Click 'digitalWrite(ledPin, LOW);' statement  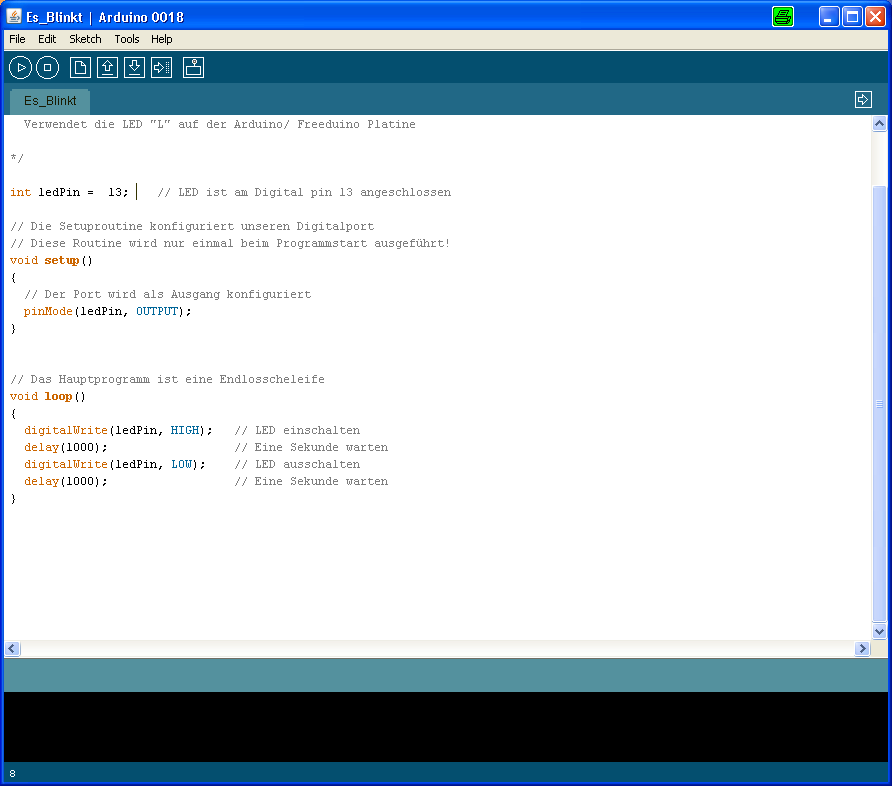pos(114,465)
